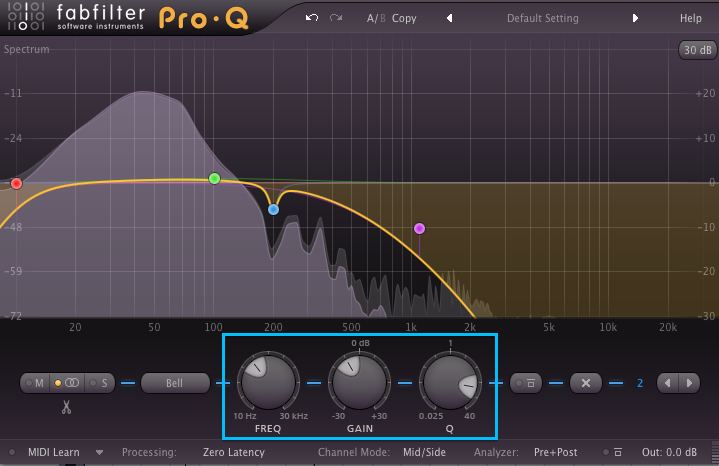Viewport: 719px width, 466px height.
Task: Click the MIDI Learn button
Action: point(54,452)
